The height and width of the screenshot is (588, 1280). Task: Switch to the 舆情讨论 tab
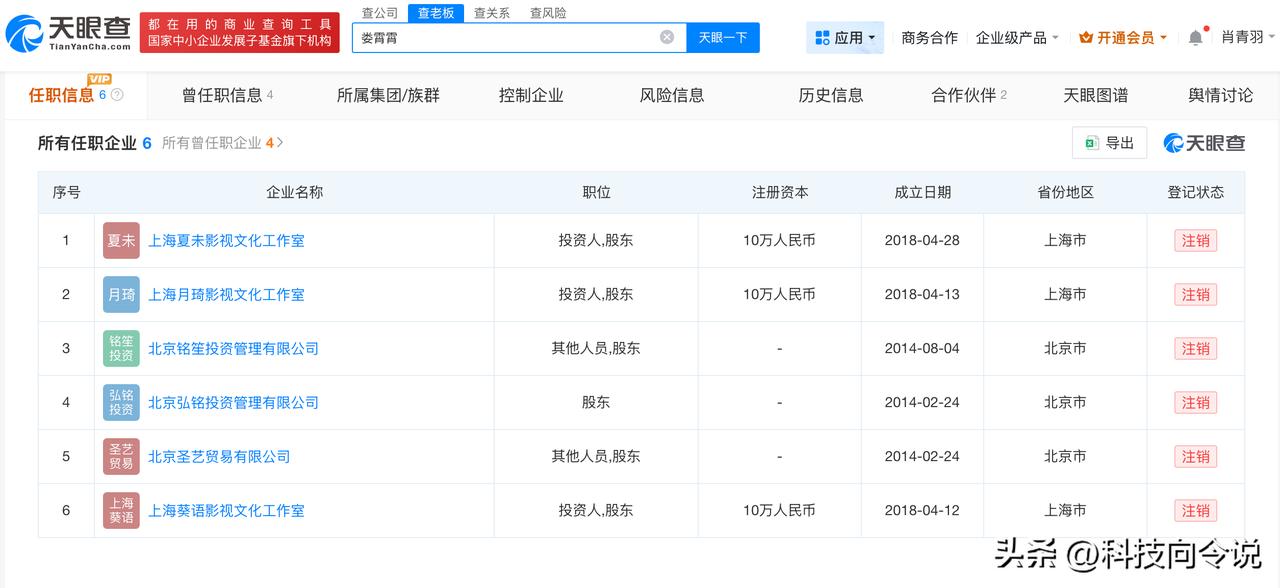coord(1221,95)
